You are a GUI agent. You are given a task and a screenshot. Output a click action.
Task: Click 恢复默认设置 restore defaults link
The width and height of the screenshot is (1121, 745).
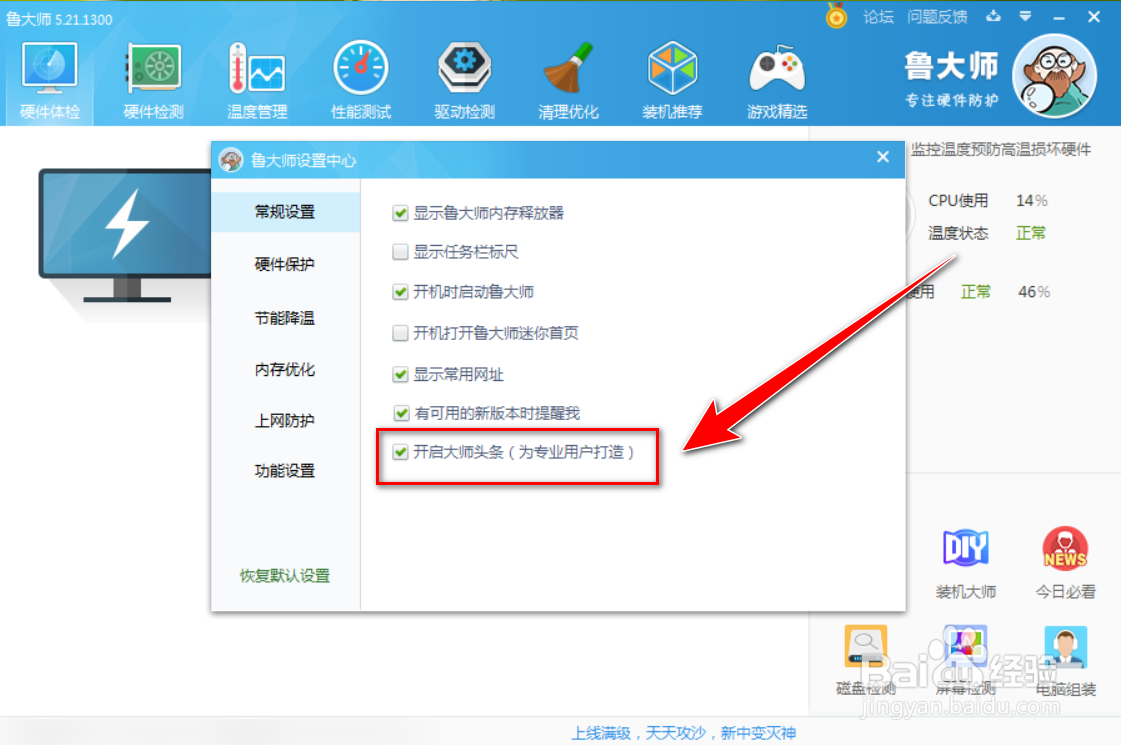pos(285,576)
